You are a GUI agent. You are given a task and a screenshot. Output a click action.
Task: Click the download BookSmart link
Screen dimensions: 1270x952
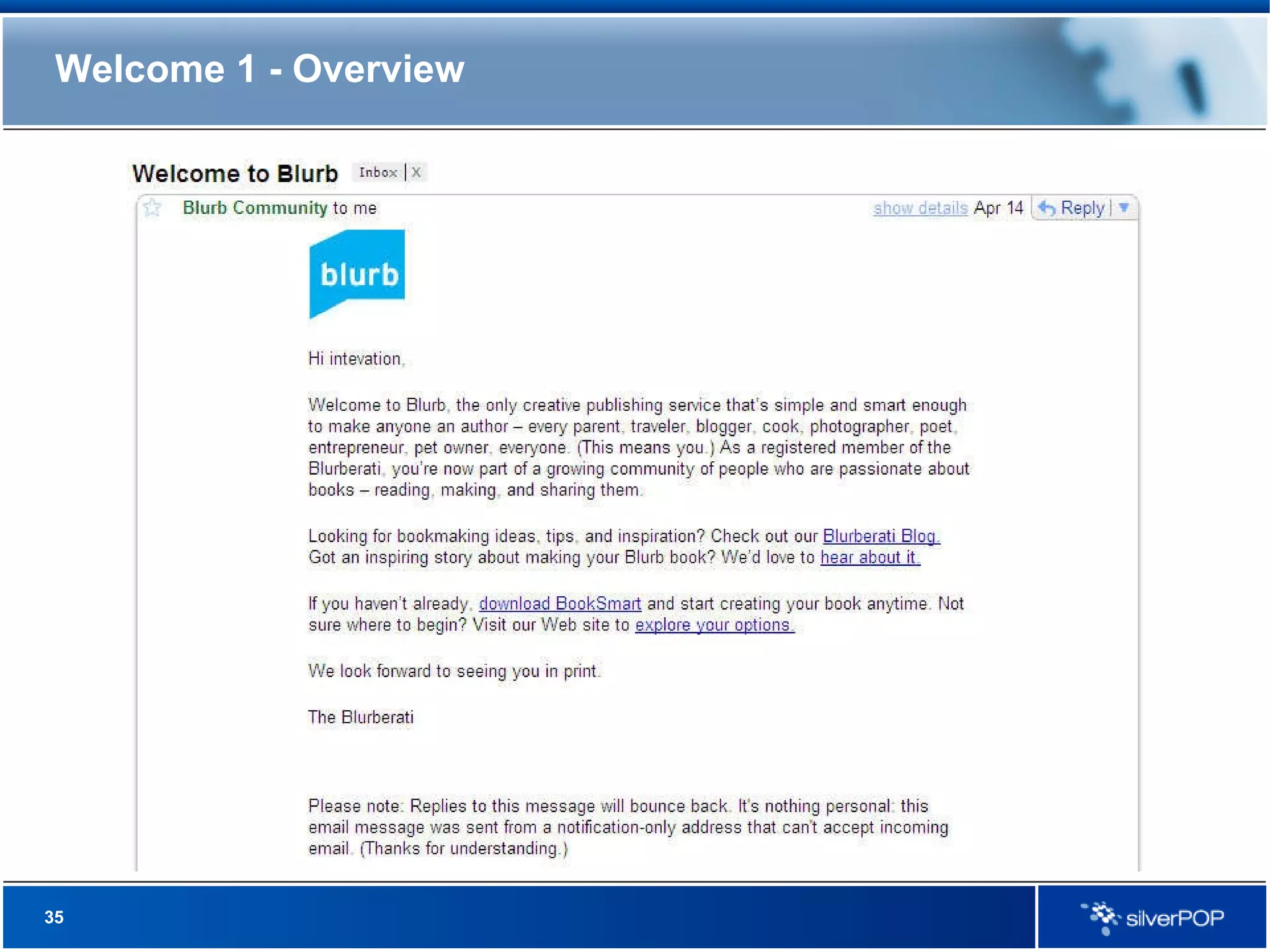coord(560,603)
